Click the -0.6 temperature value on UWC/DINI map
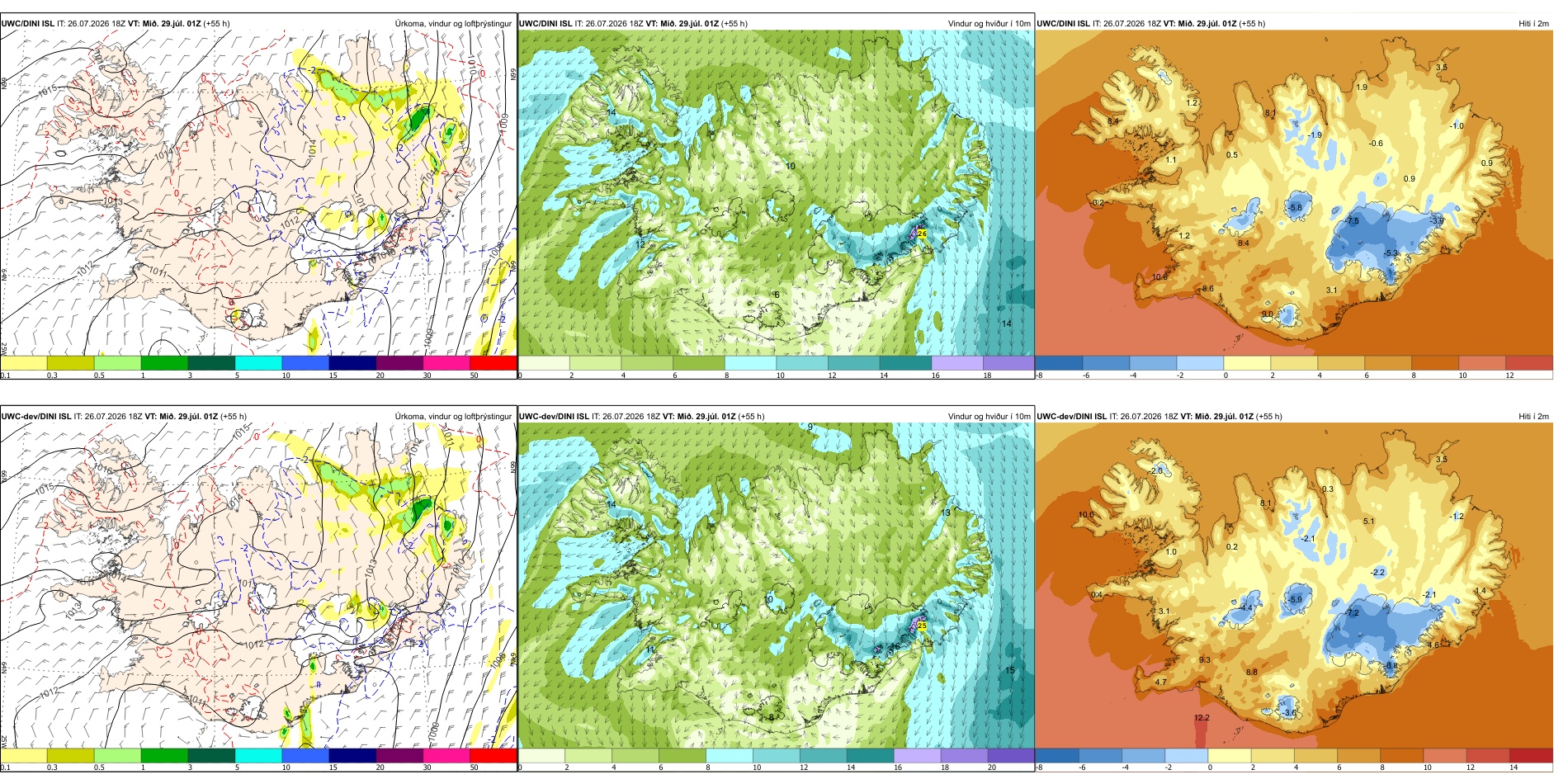This screenshot has height=784, width=1568. [x=1376, y=144]
